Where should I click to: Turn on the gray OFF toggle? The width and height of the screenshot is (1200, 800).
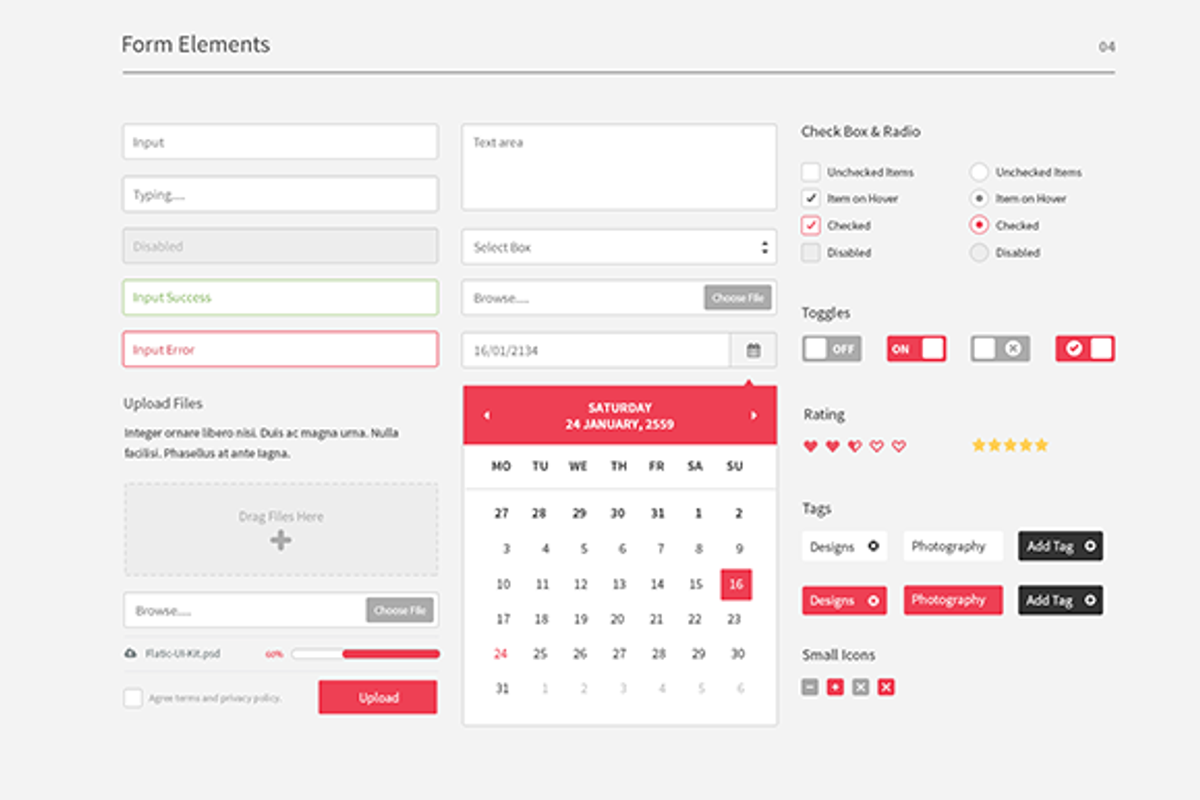[x=831, y=349]
